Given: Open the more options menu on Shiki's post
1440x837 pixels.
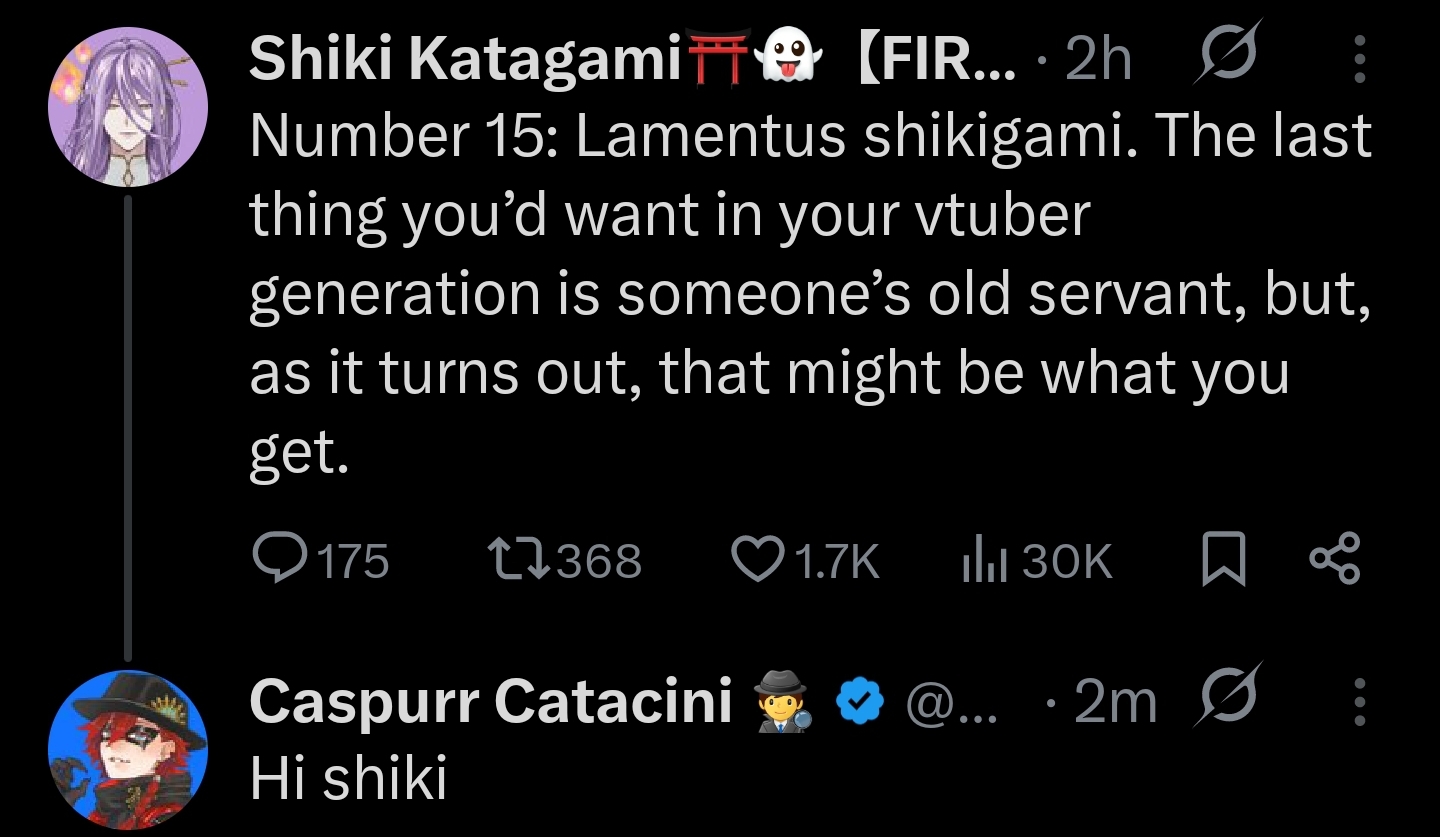Looking at the screenshot, I should (x=1359, y=62).
